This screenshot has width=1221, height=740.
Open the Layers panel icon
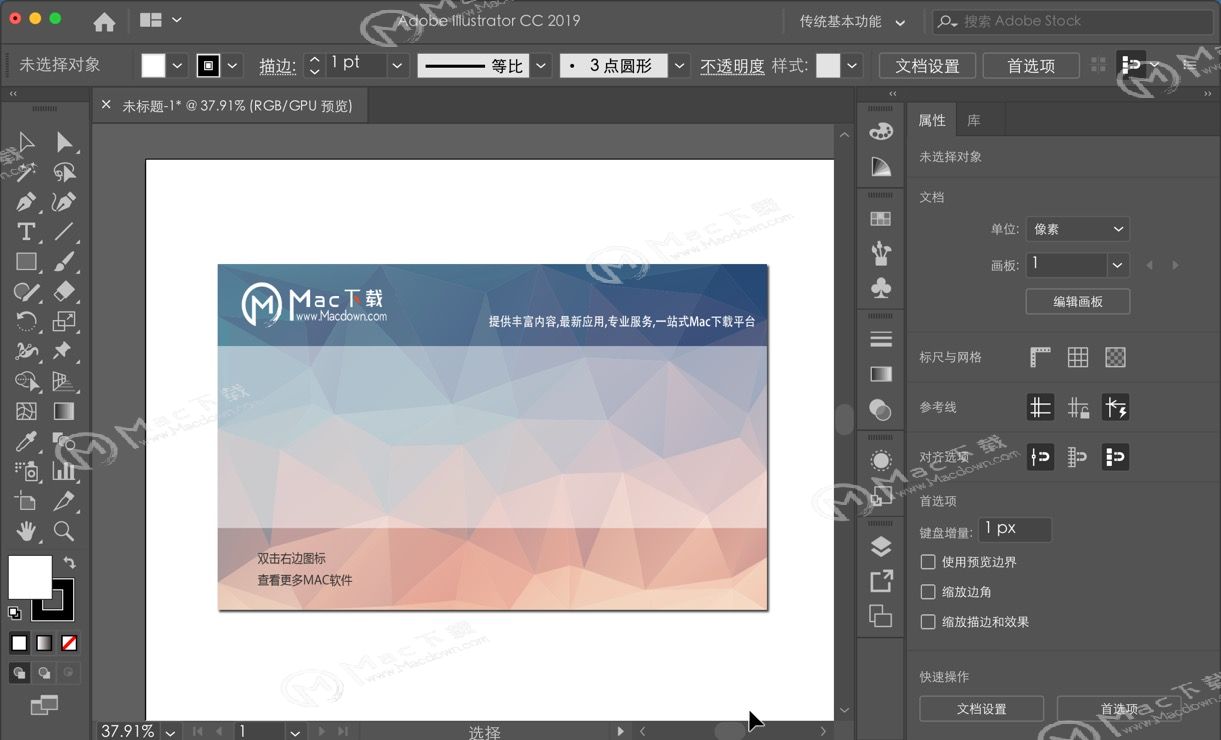(x=881, y=547)
